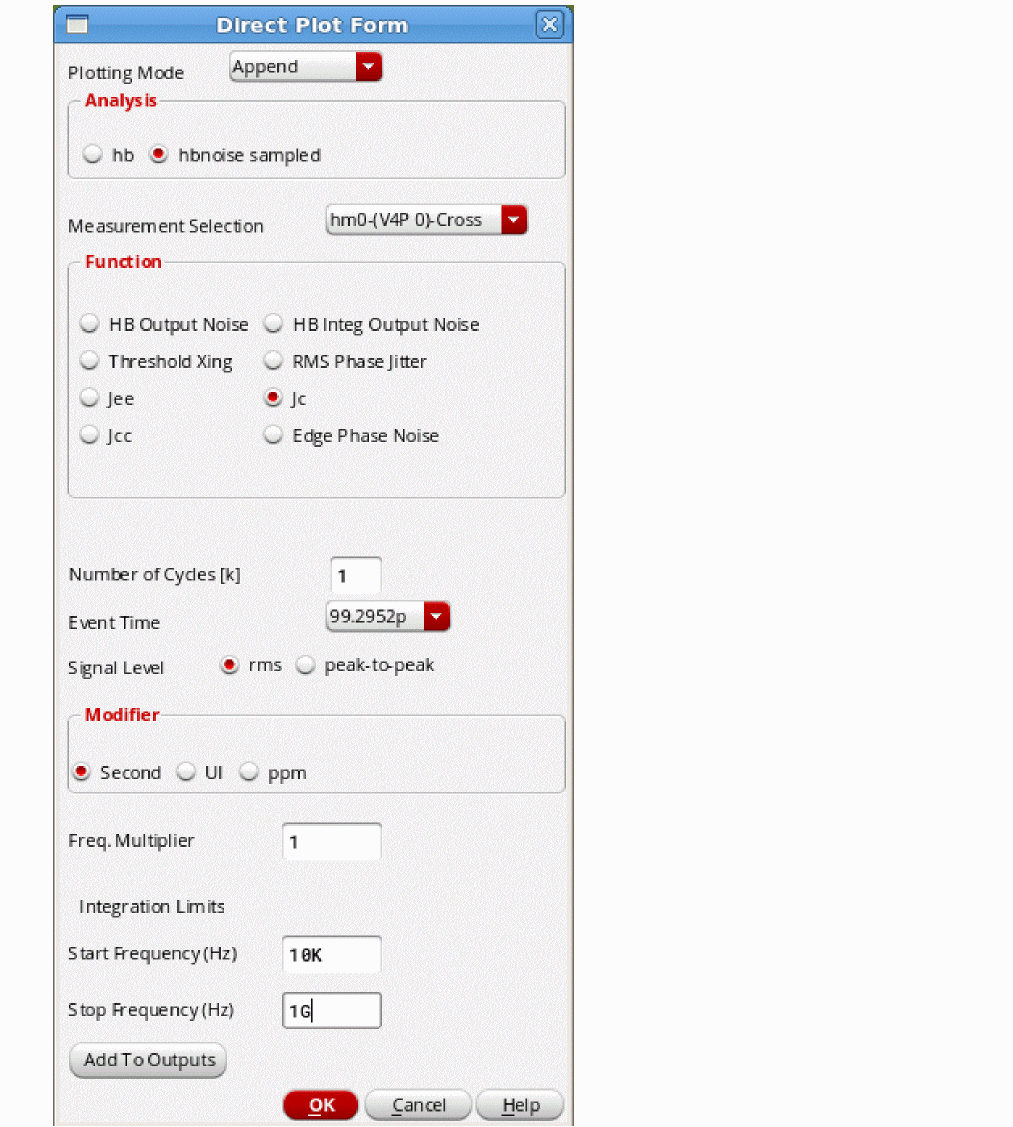The width and height of the screenshot is (1013, 1127).
Task: Select the Jcc function option
Action: tap(90, 435)
